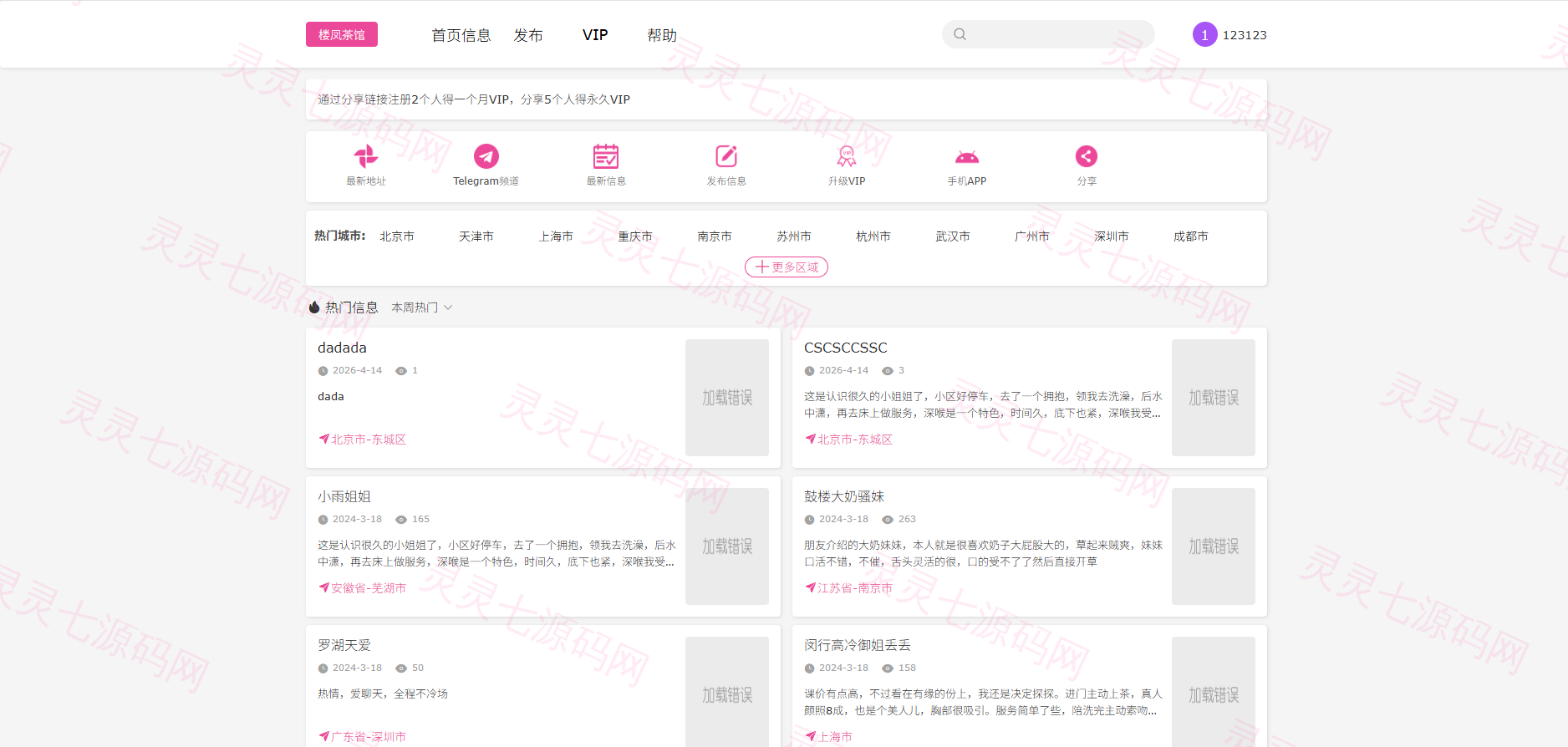
Task: Click location arrow icon before 安徽省-芜湖市
Action: coord(323,587)
